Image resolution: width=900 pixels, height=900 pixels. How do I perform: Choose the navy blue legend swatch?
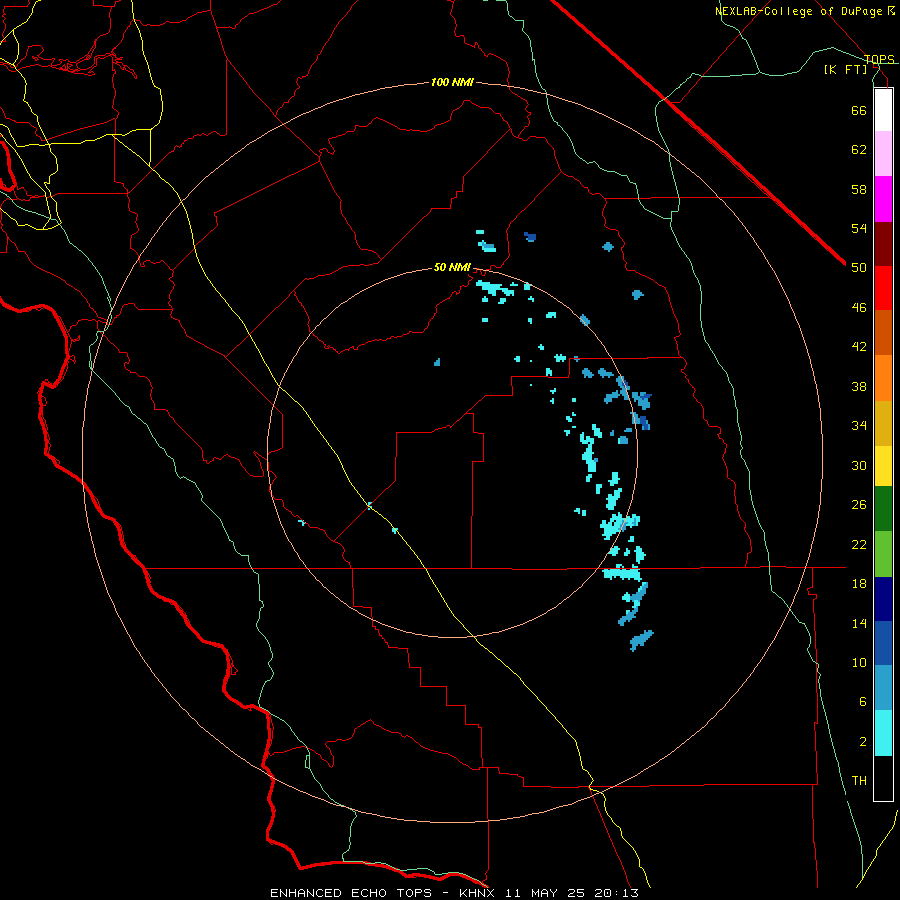click(883, 599)
